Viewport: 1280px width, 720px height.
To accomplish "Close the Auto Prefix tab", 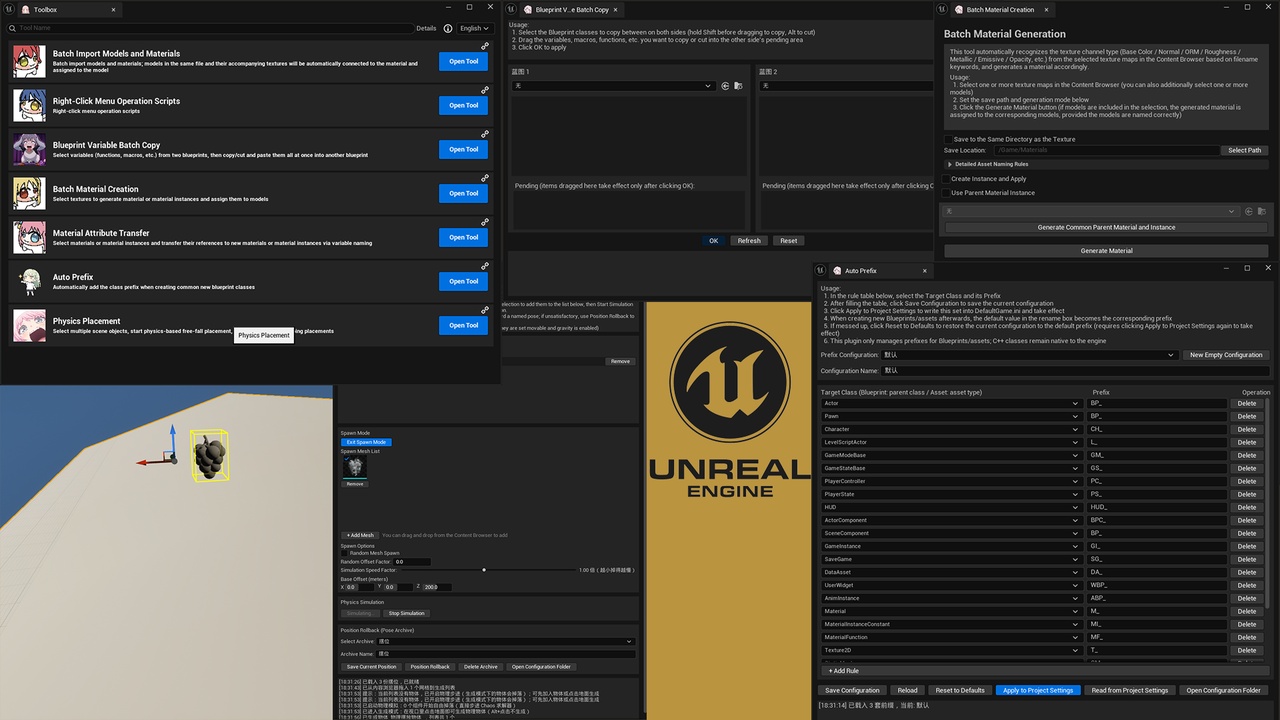I will [926, 271].
